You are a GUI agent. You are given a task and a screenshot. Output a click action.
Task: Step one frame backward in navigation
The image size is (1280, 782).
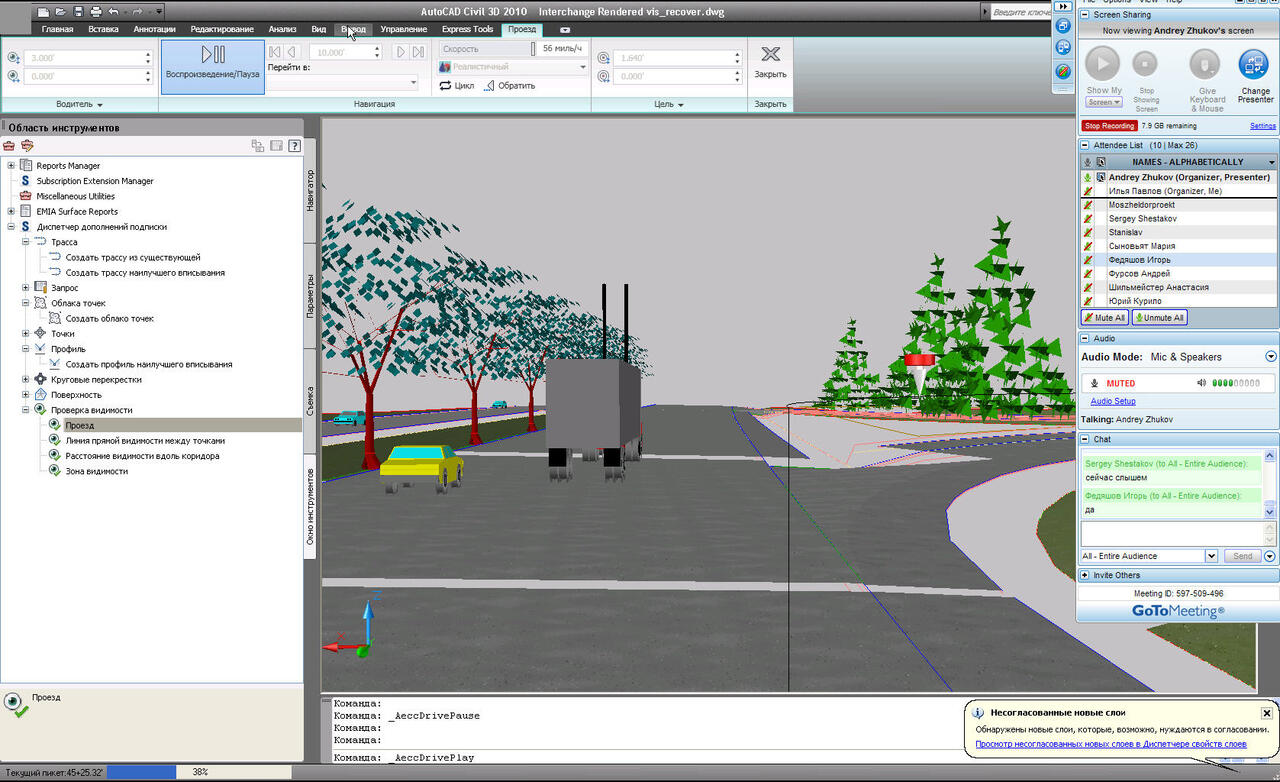coord(291,52)
